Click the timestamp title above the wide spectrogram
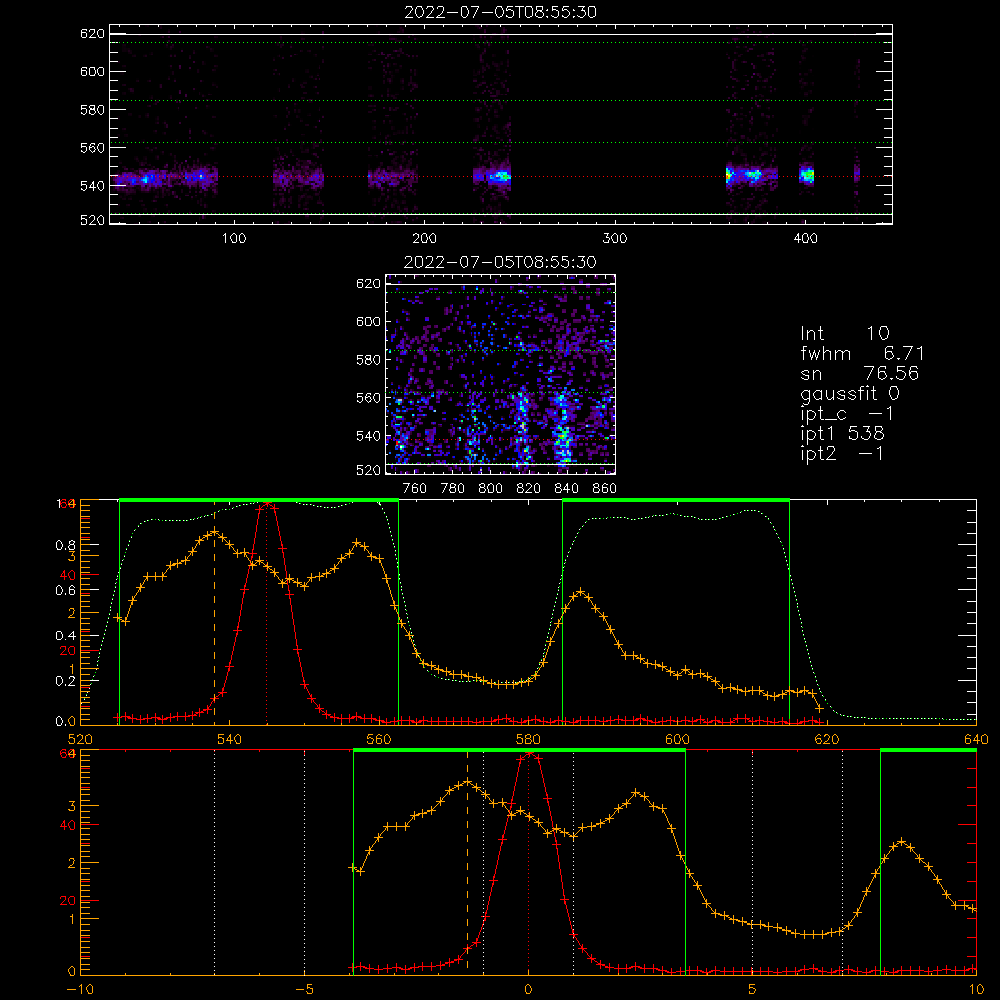The width and height of the screenshot is (1000, 1000). (x=500, y=12)
